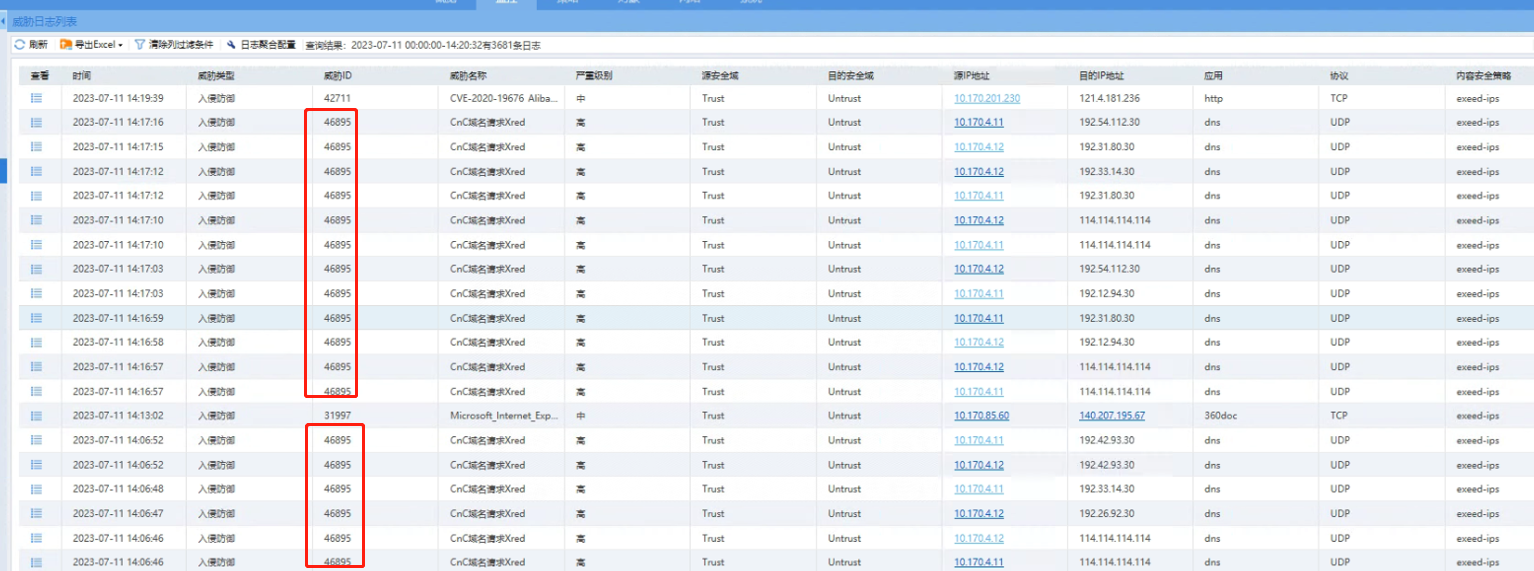1534x571 pixels.
Task: Open view icon for 14:06:46 row to 114.114.114.114 from 10.170.4.12
Action: coord(36,538)
